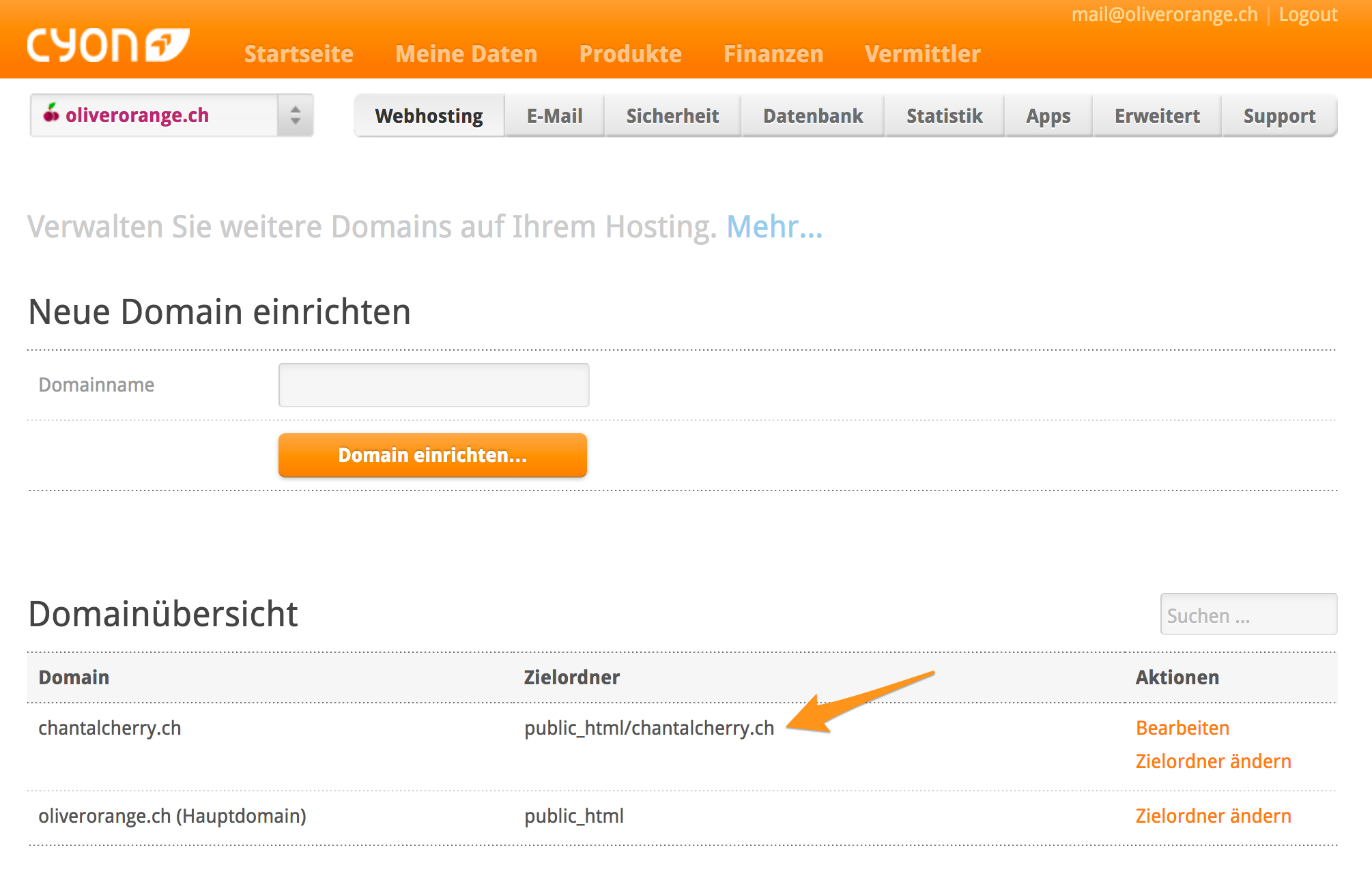
Task: Open the Vermittler section
Action: coord(922,54)
